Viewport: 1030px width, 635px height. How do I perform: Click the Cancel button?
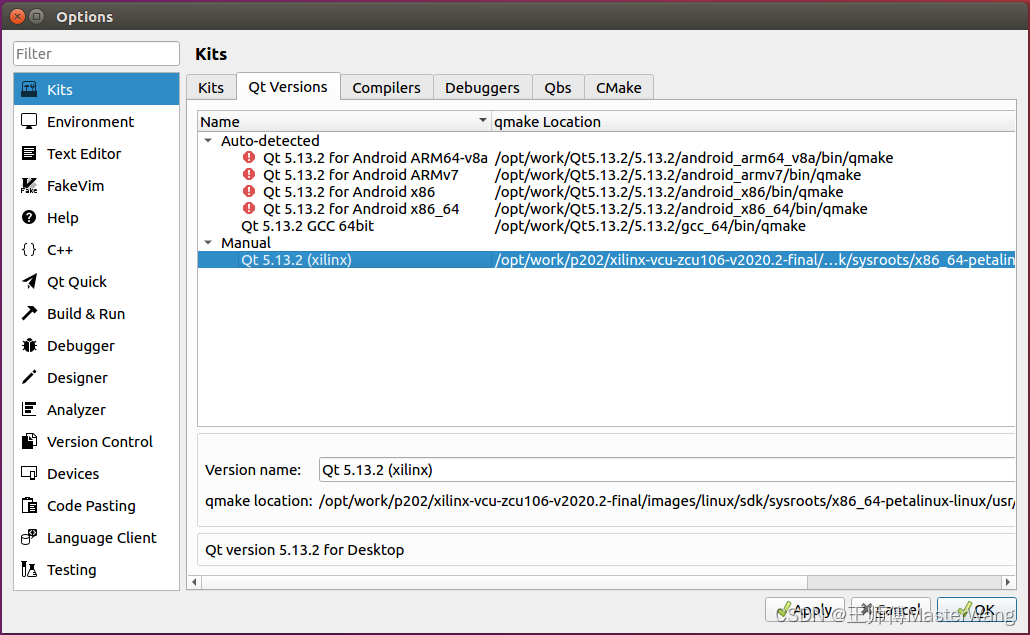(891, 610)
